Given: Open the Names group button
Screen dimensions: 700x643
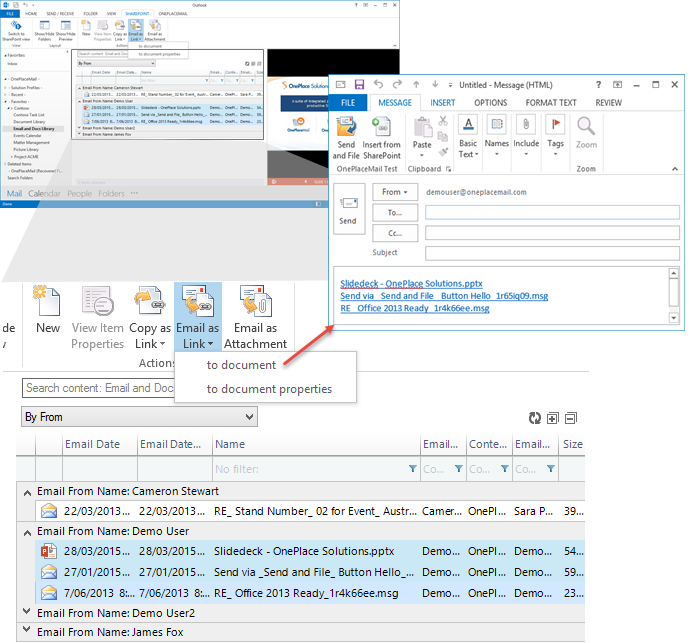Looking at the screenshot, I should pos(496,137).
